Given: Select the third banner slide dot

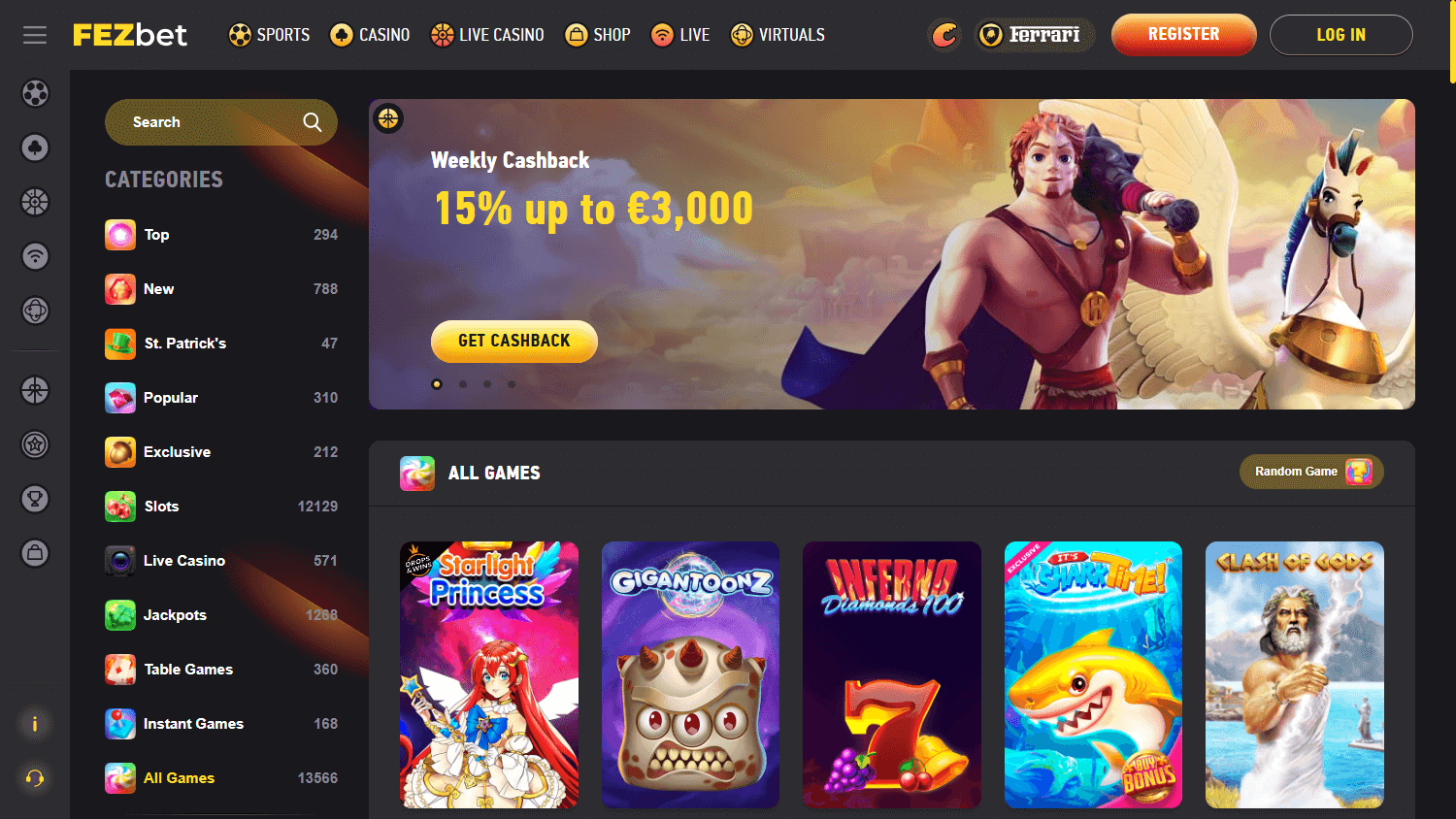Looking at the screenshot, I should 487,384.
